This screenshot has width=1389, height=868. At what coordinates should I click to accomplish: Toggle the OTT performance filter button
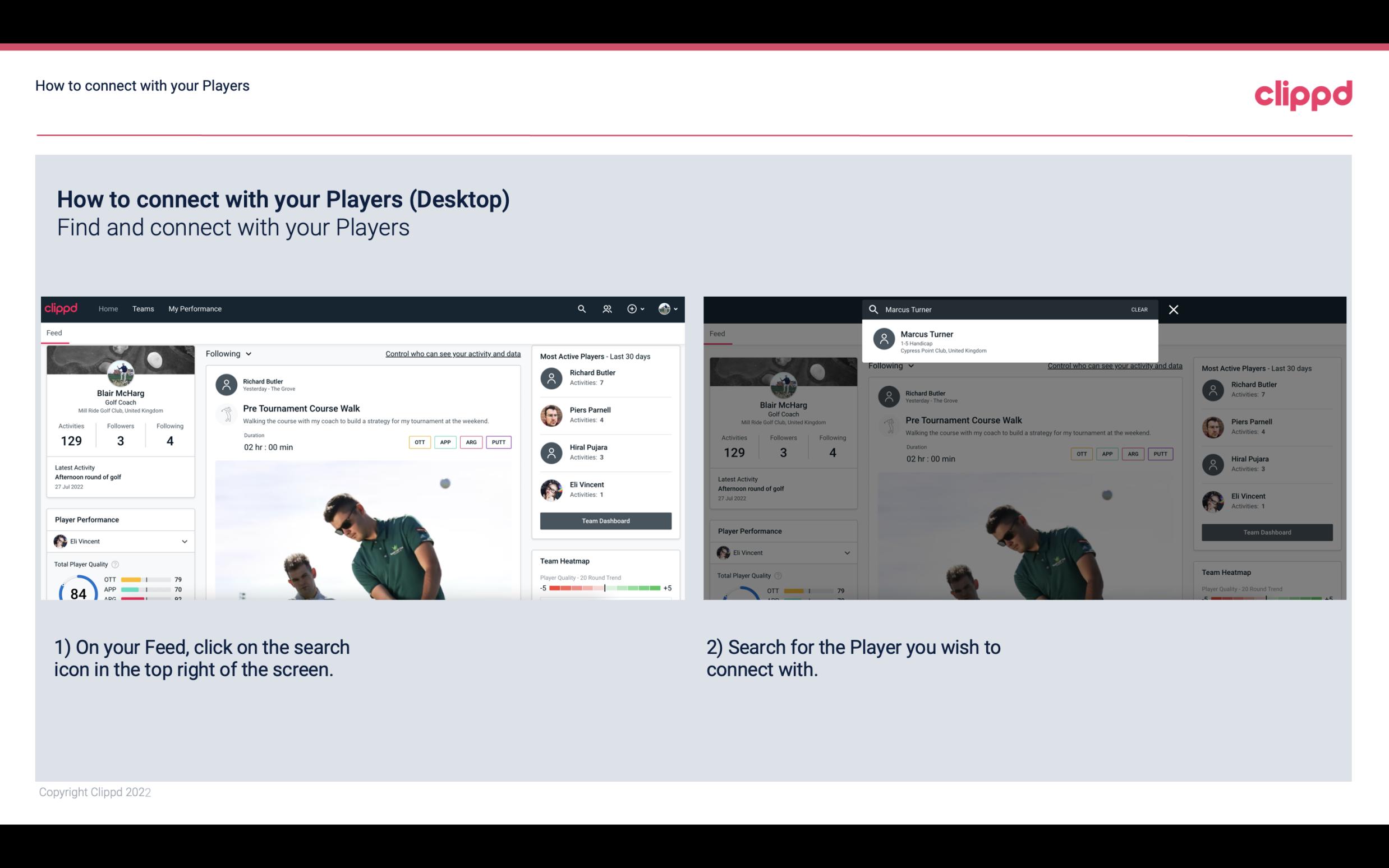[418, 441]
